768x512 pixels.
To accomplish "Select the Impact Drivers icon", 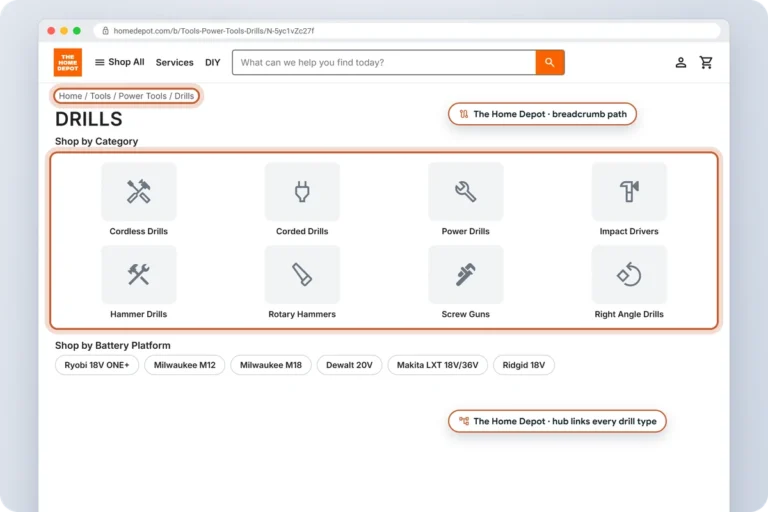I will (629, 192).
